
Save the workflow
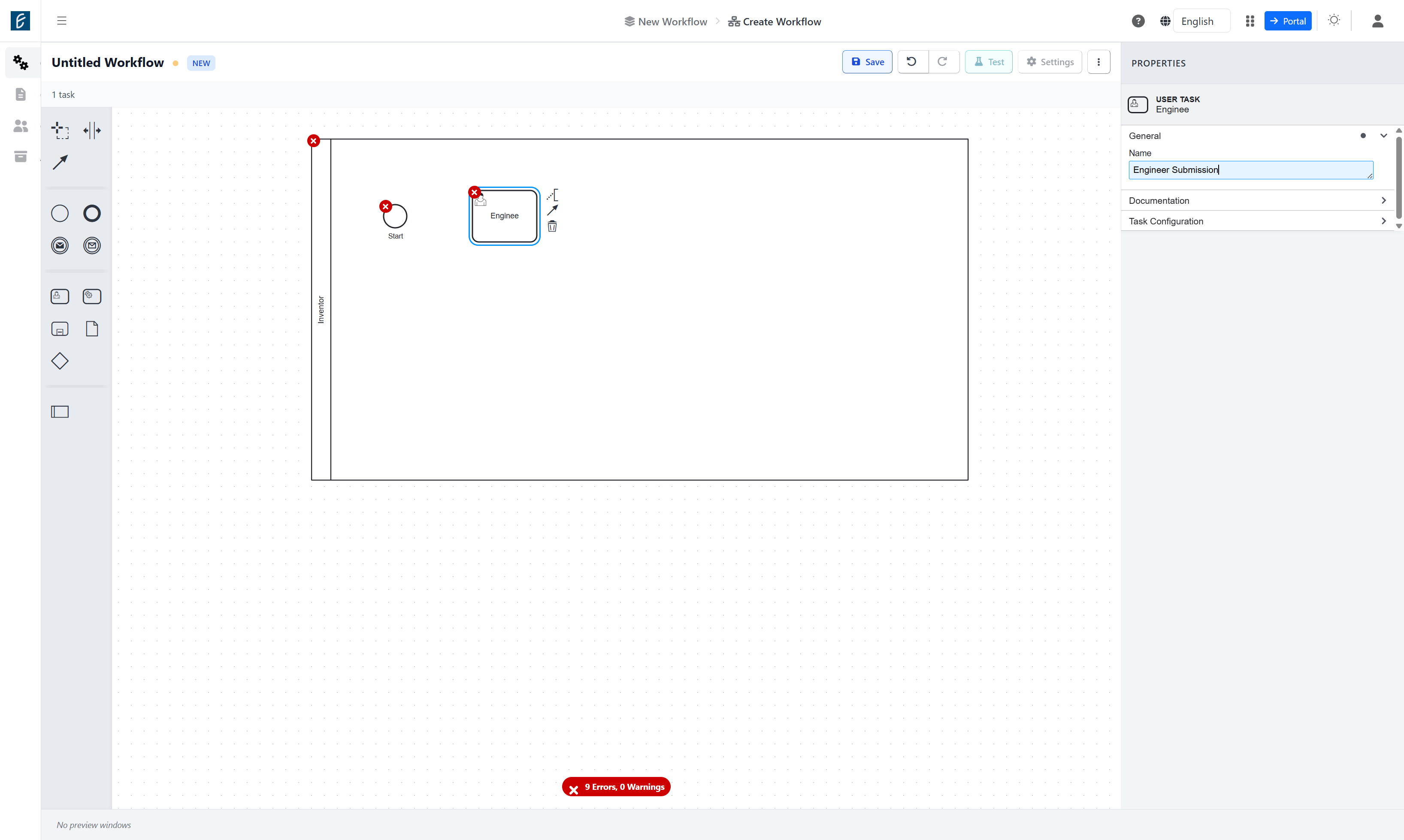(x=867, y=62)
